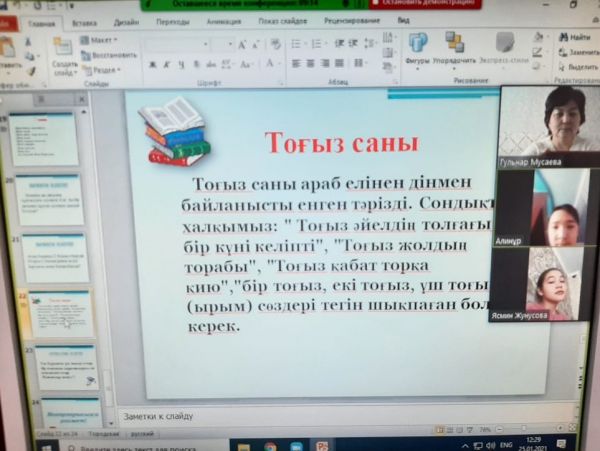This screenshot has height=451, width=600.
Task: Click the Заметки к слайду notes field
Action: point(300,414)
